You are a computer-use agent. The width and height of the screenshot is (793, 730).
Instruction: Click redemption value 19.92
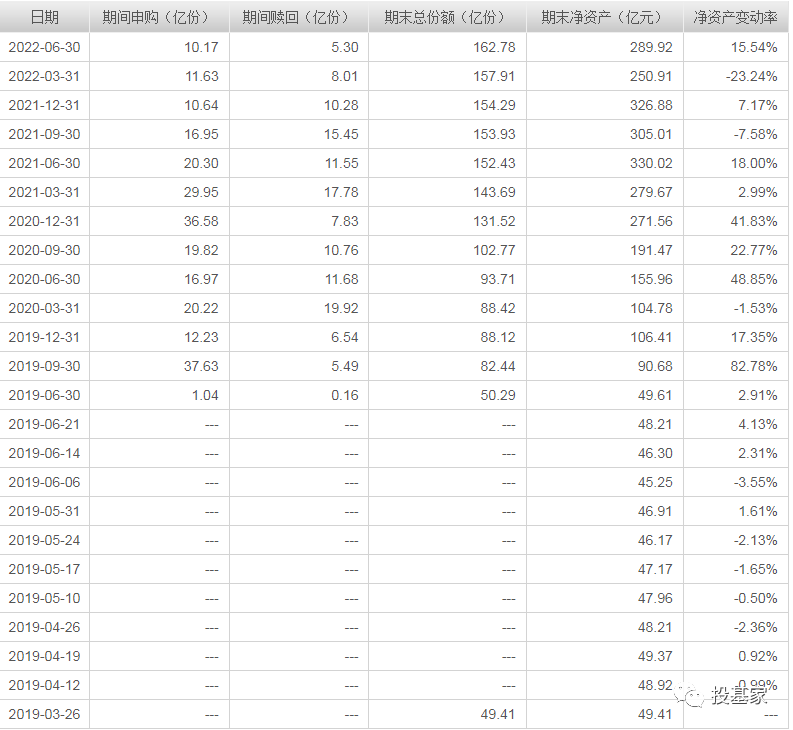(341, 309)
